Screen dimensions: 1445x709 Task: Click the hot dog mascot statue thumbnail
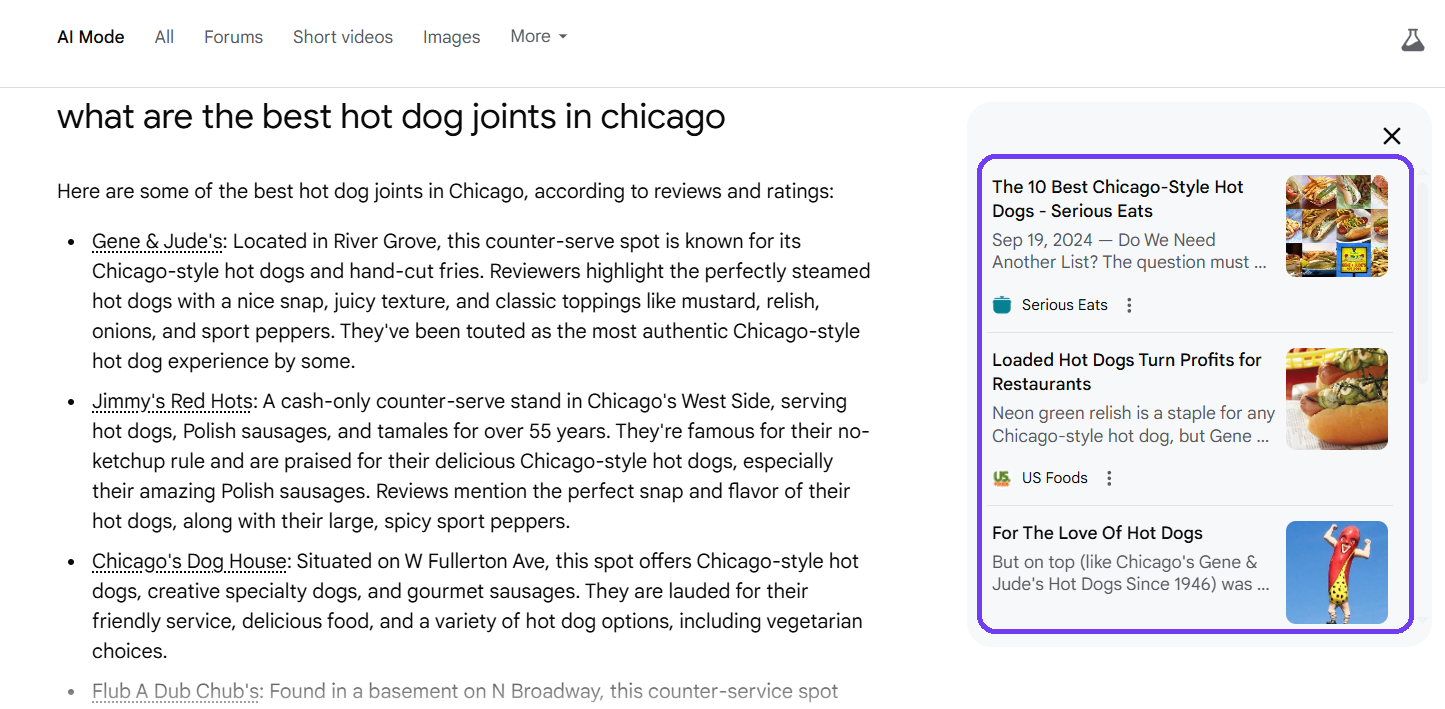click(x=1336, y=572)
